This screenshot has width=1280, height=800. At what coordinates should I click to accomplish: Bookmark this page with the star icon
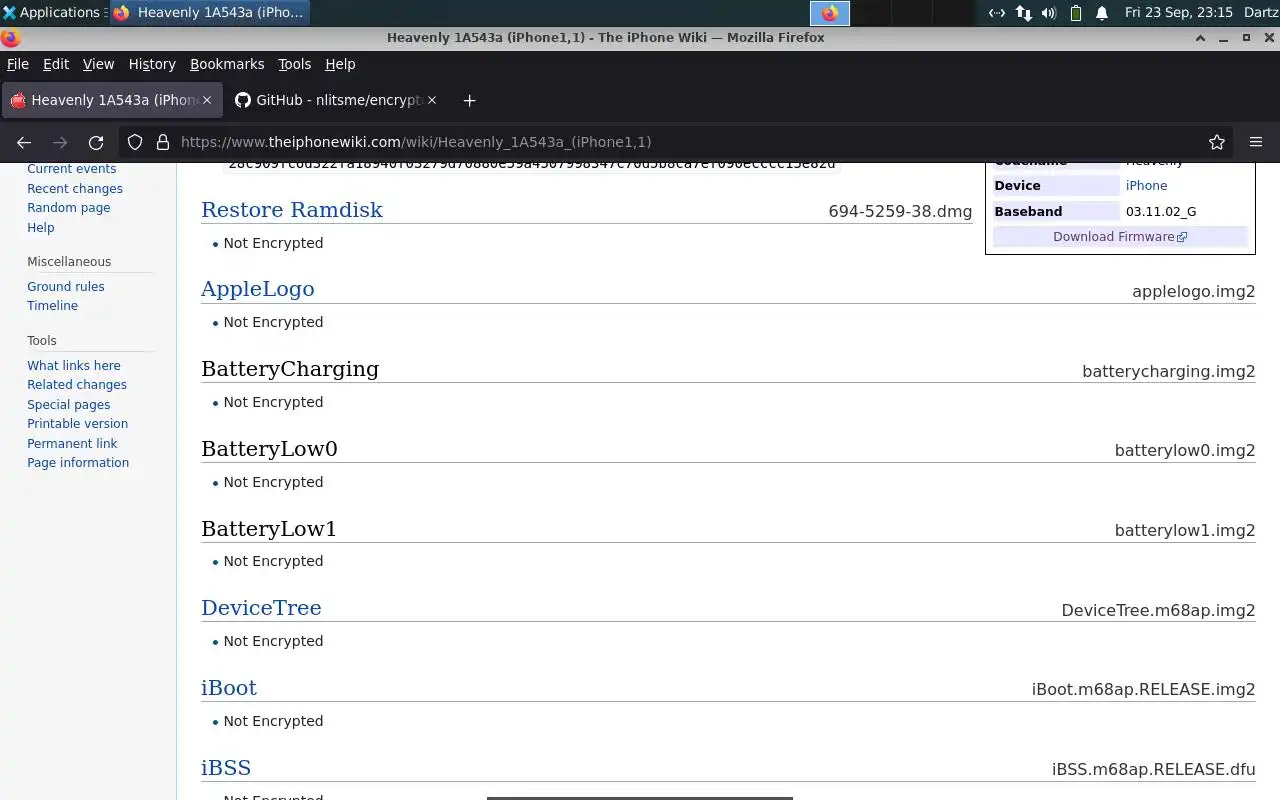[x=1217, y=142]
